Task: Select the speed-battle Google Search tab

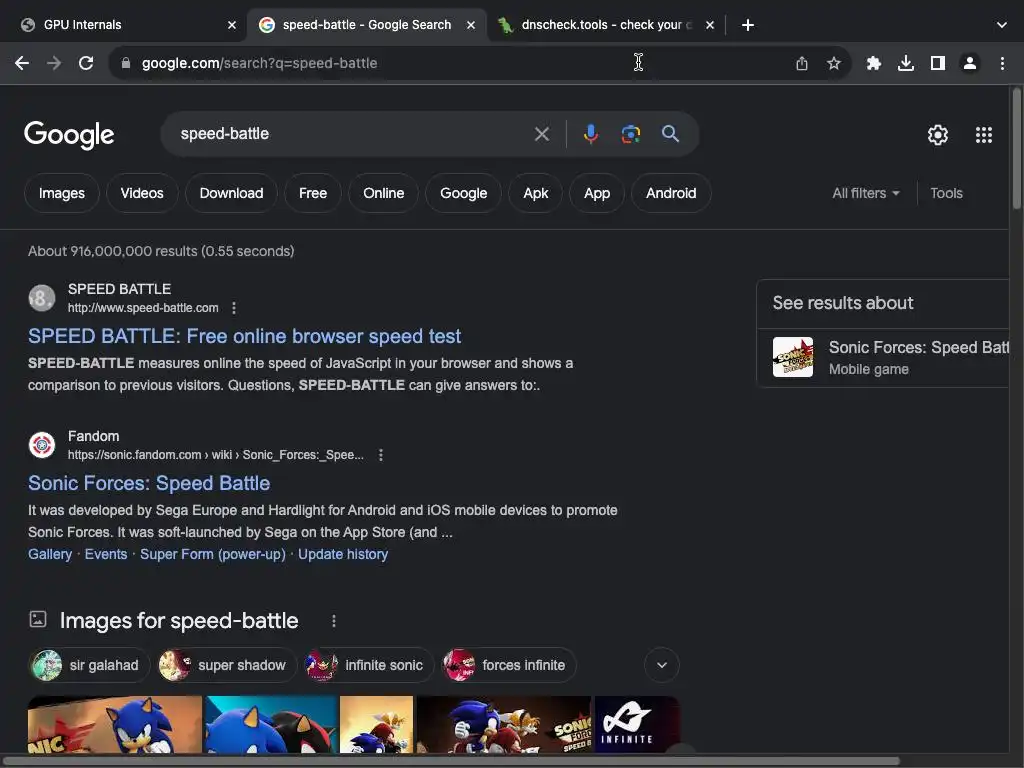Action: [x=367, y=25]
